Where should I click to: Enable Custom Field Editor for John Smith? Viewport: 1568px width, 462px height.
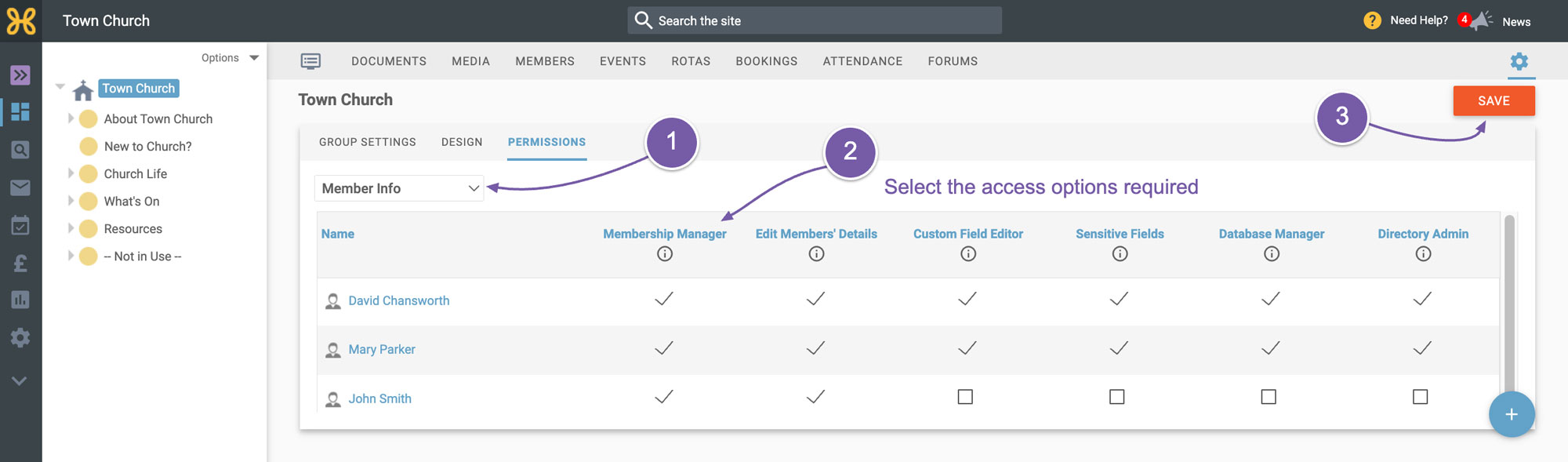tap(965, 397)
